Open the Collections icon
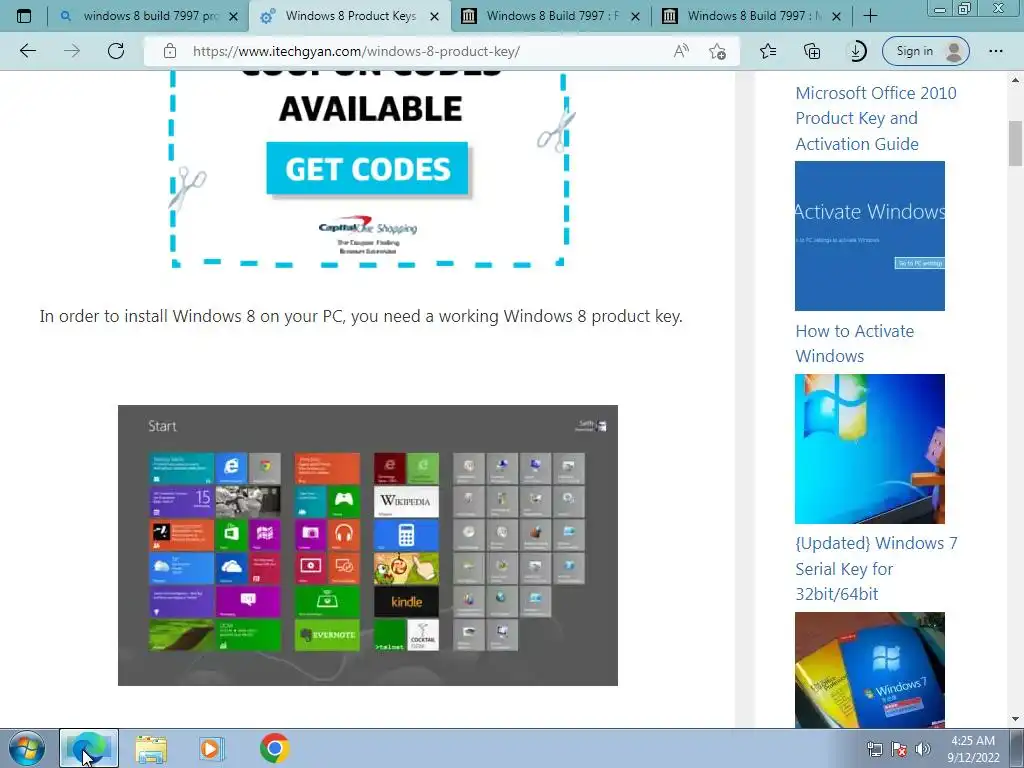This screenshot has height=768, width=1024. click(812, 51)
